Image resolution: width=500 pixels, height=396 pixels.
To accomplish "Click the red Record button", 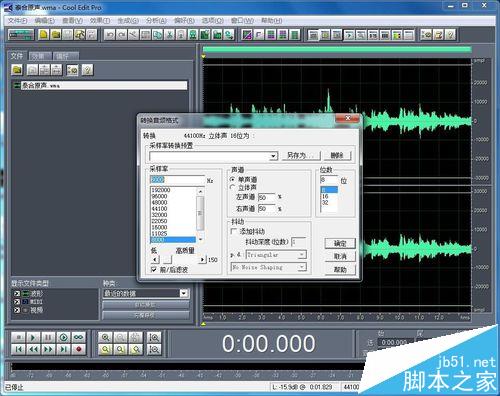I will tap(79, 349).
